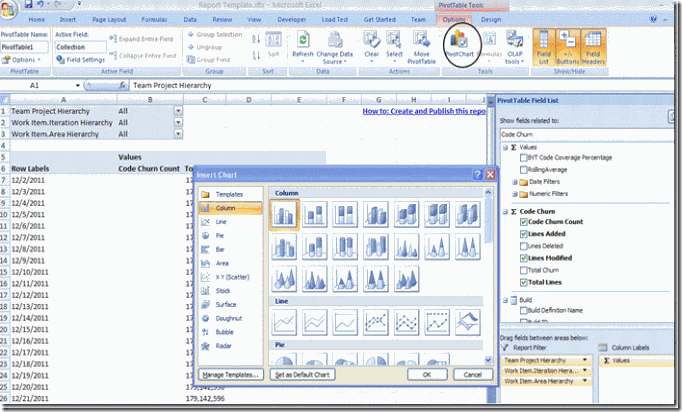Switch to the Page Layout tab
The image size is (682, 412).
[109, 20]
